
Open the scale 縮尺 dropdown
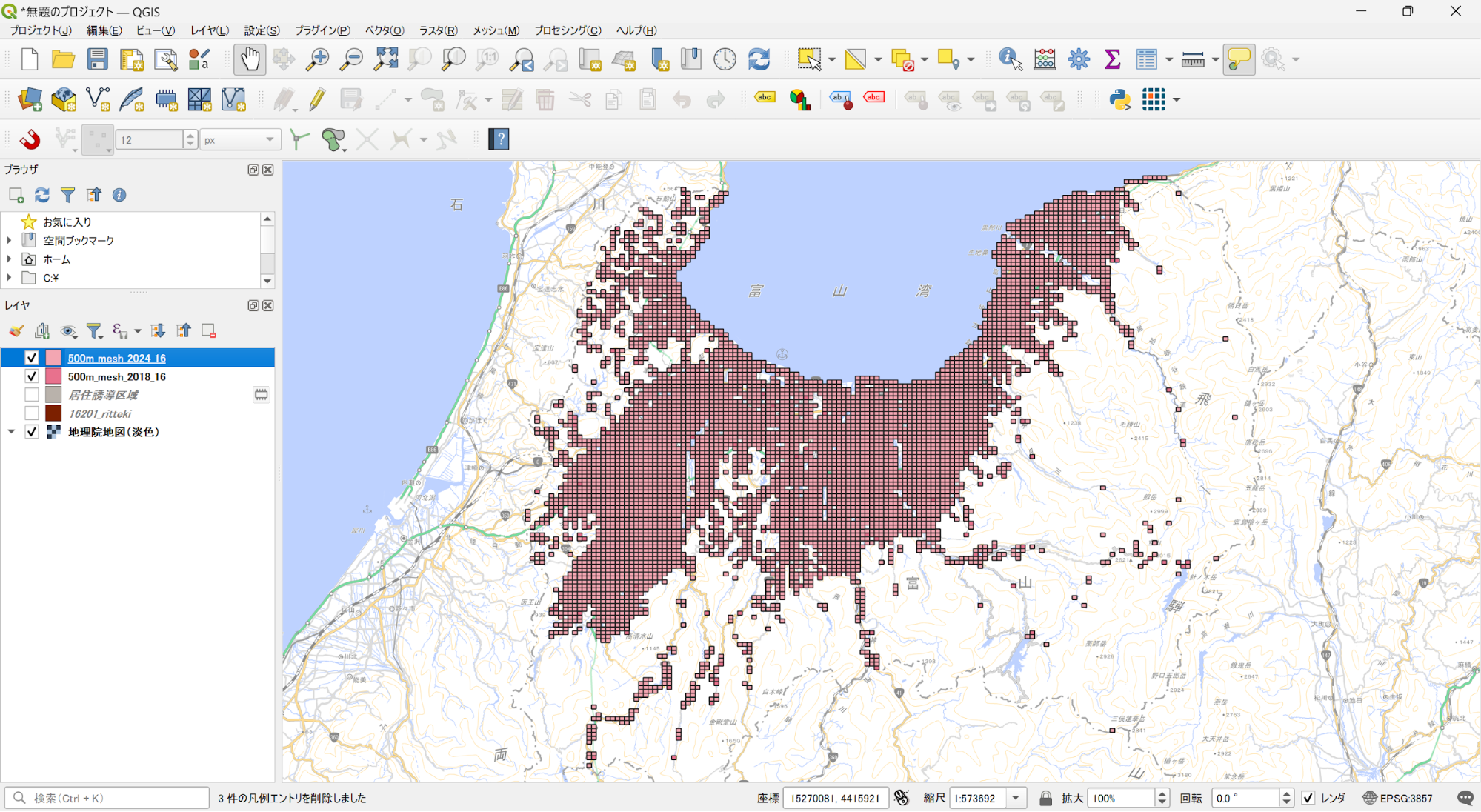pyautogui.click(x=1016, y=798)
